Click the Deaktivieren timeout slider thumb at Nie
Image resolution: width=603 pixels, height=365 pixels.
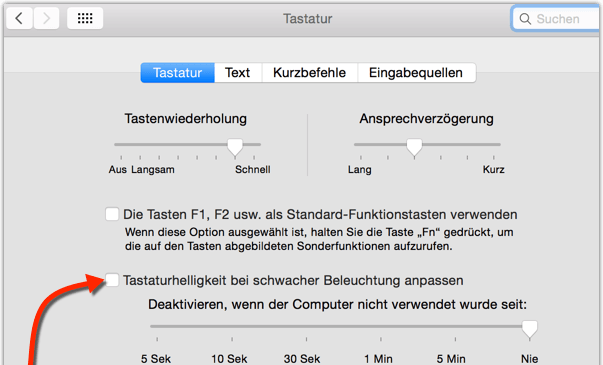click(x=530, y=329)
